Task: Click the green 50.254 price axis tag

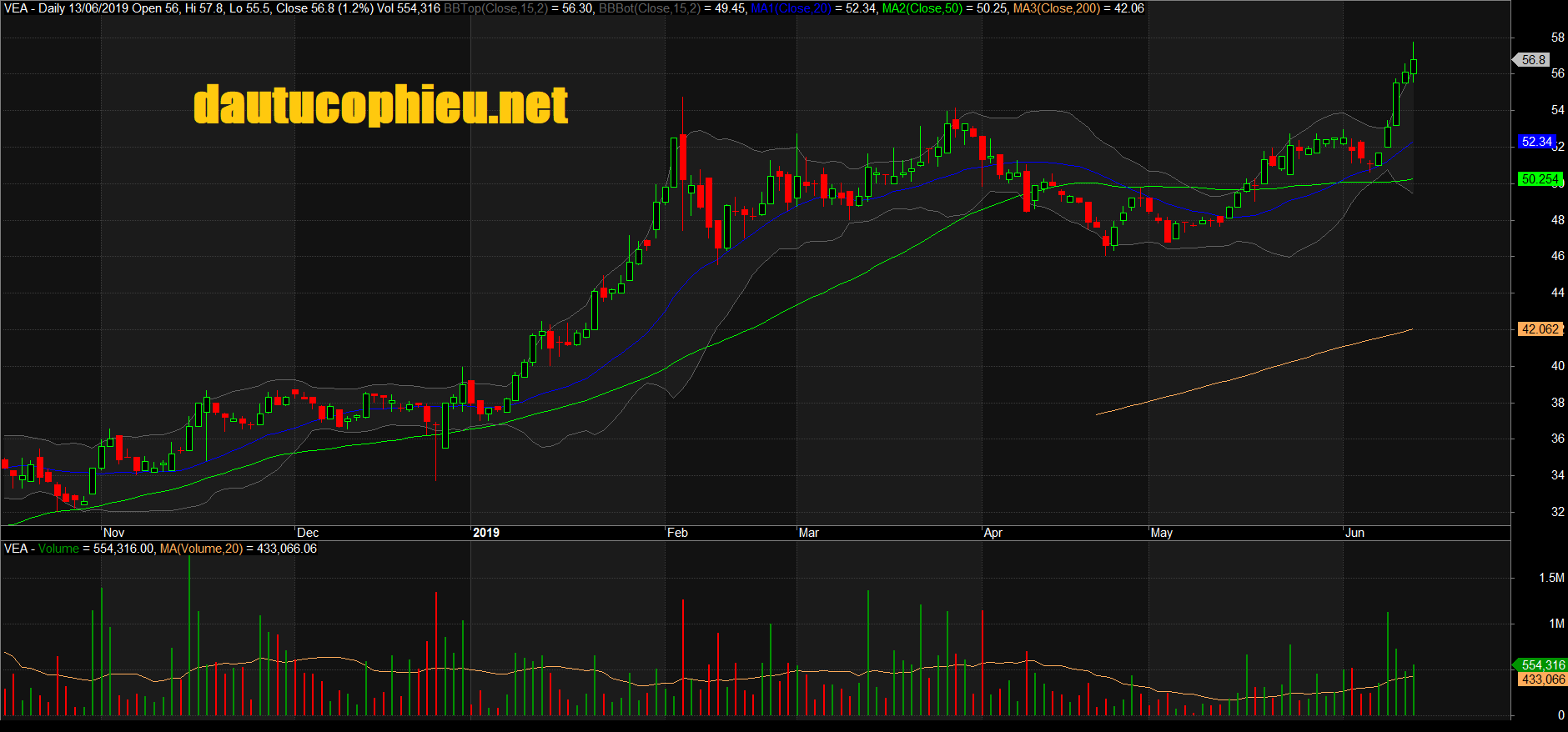Action: (1539, 179)
